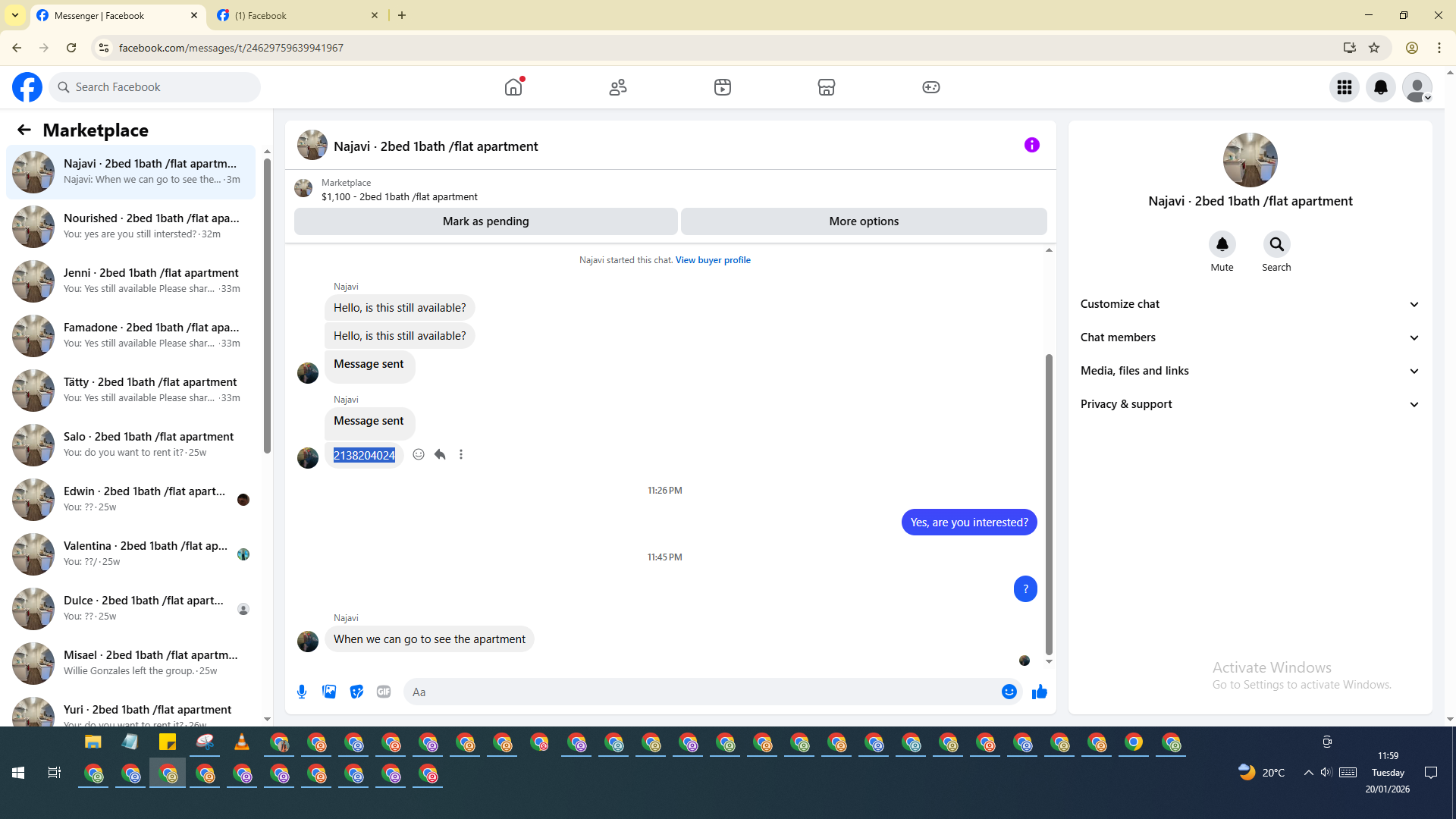
Task: Open the Nourished conversation
Action: tap(130, 226)
